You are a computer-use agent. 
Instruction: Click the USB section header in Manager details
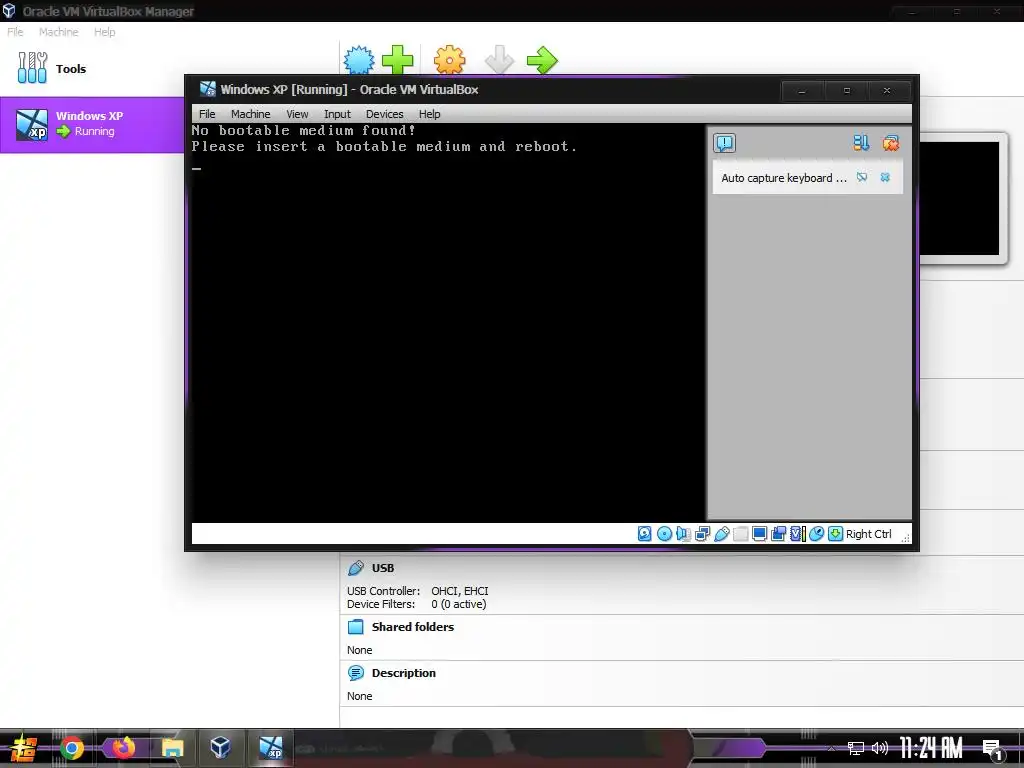[x=383, y=568]
